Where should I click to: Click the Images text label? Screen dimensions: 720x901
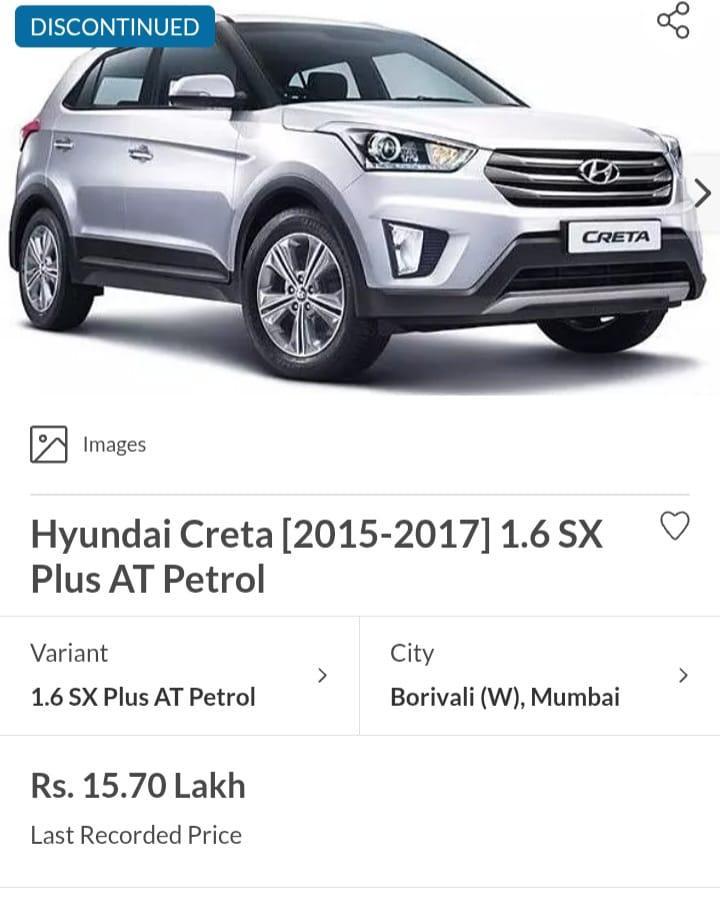click(114, 445)
